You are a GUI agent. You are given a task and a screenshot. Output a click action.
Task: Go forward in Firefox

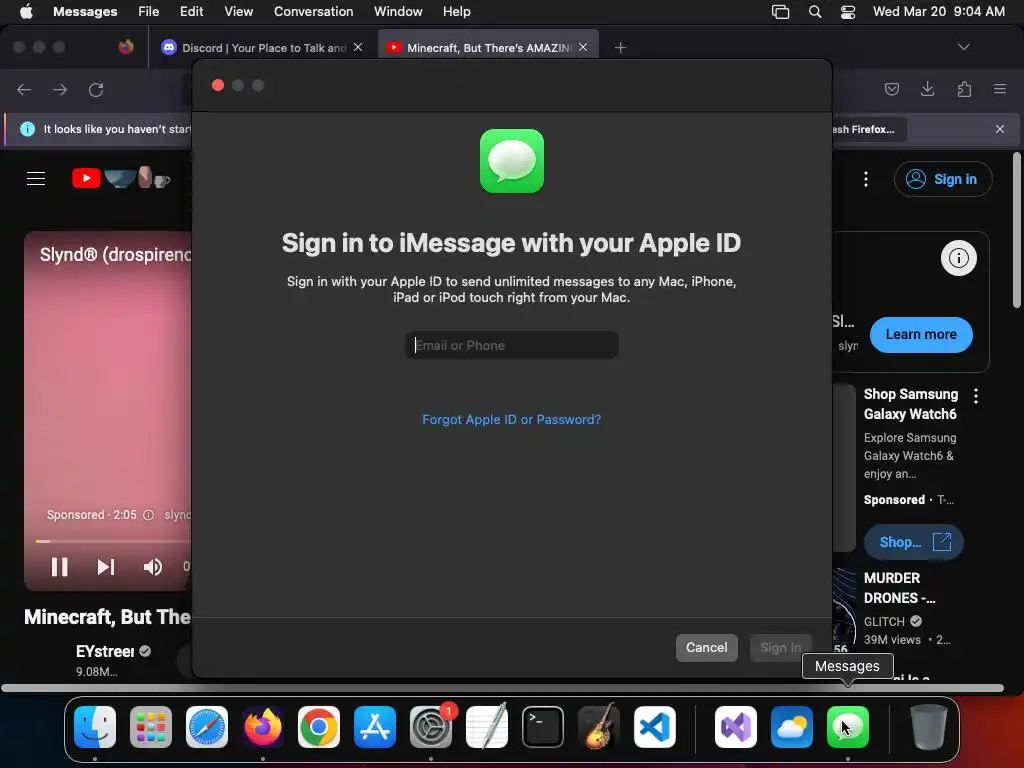coord(60,89)
